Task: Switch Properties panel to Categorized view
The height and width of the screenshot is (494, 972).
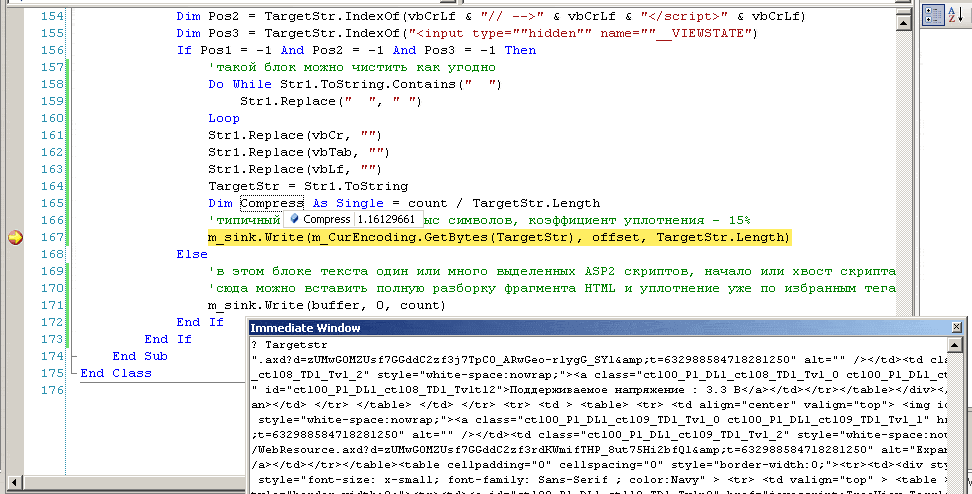Action: coord(932,15)
